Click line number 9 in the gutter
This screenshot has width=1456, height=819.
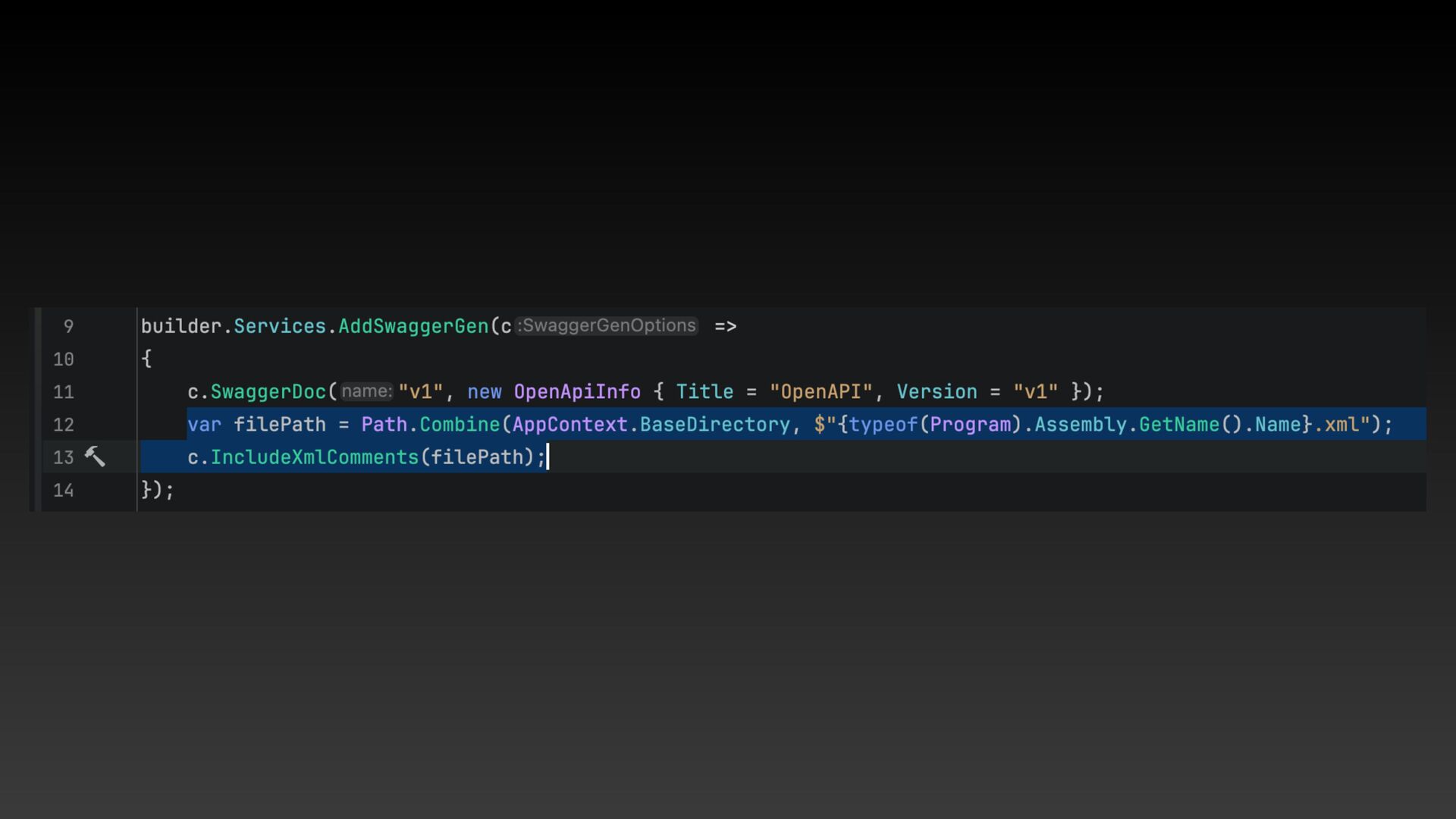pos(68,326)
